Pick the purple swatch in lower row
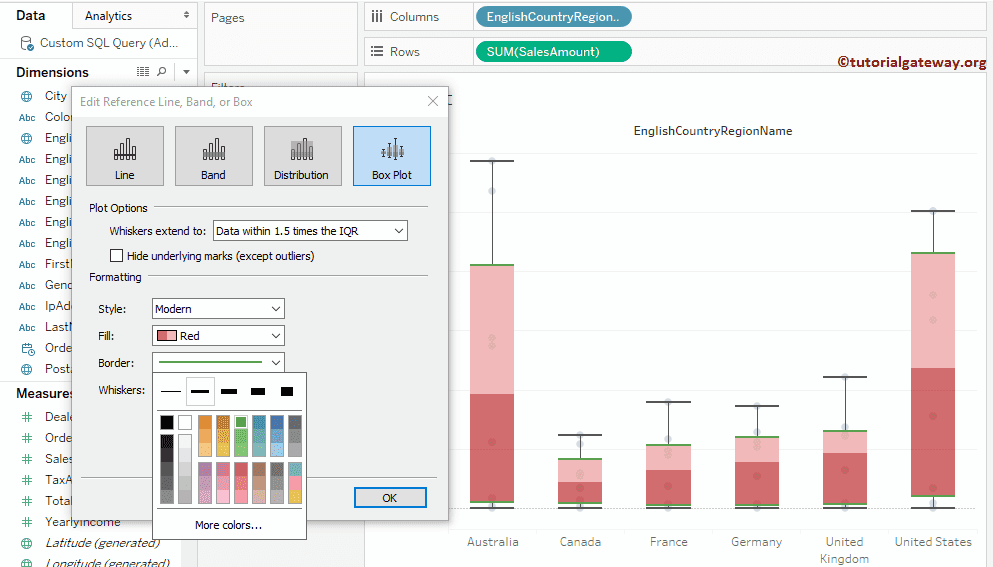 pyautogui.click(x=205, y=469)
